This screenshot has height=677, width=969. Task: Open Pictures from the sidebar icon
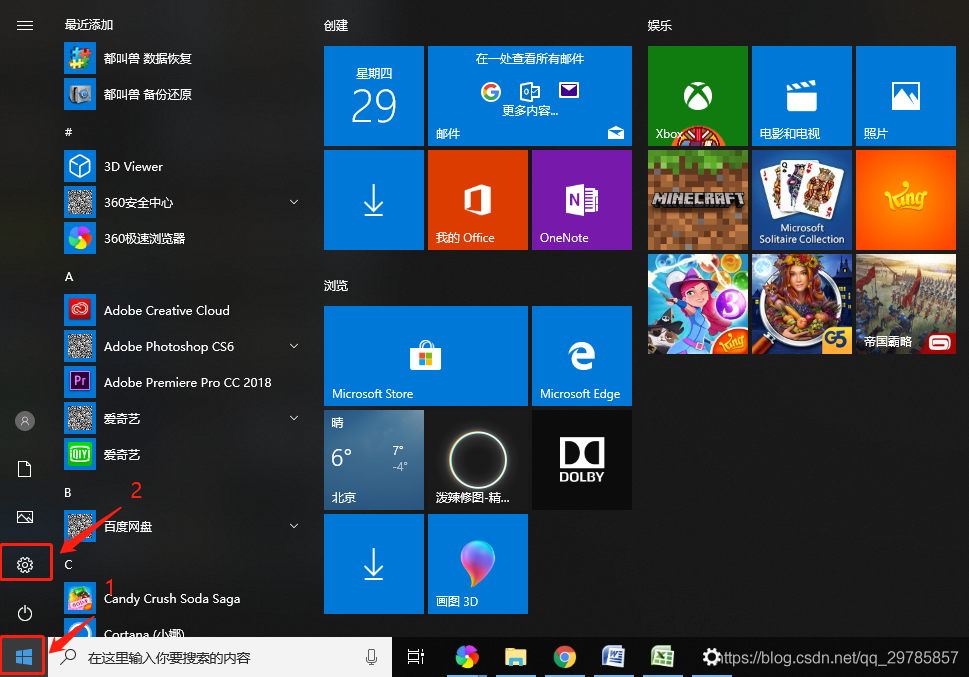click(x=24, y=516)
